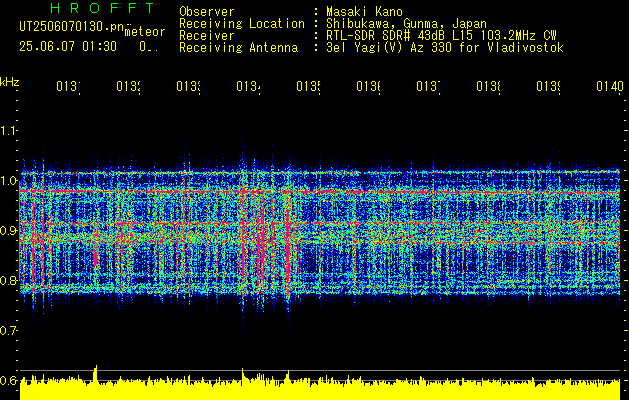Select observer name 'Masaki Kano'
The height and width of the screenshot is (400, 629).
pyautogui.click(x=364, y=11)
